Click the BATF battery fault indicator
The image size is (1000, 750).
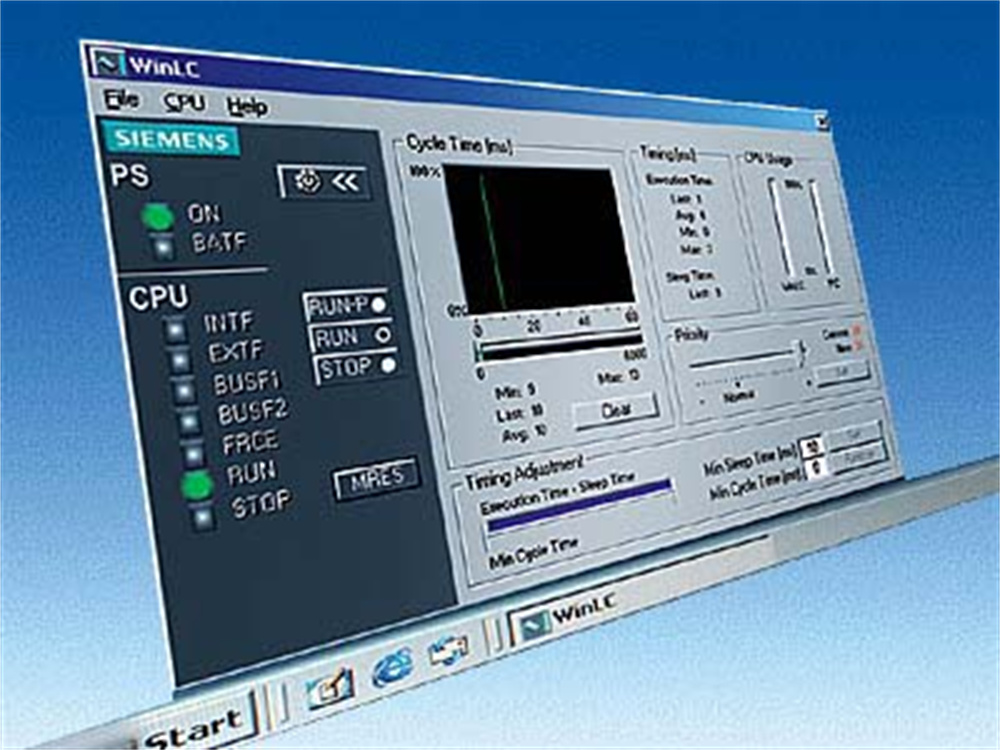click(160, 246)
